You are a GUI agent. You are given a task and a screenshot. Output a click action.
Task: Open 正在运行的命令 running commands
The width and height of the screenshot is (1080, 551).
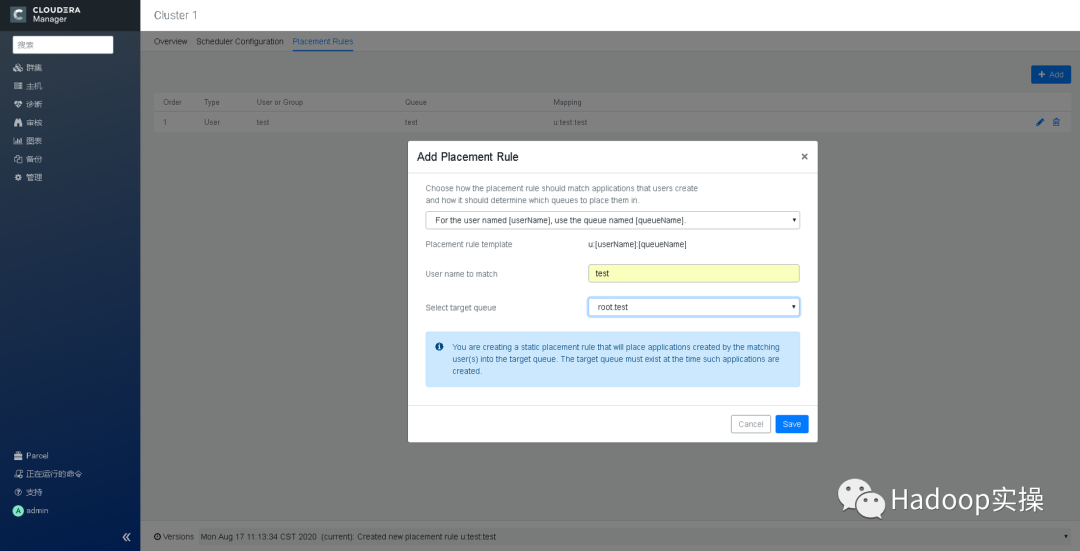click(48, 474)
